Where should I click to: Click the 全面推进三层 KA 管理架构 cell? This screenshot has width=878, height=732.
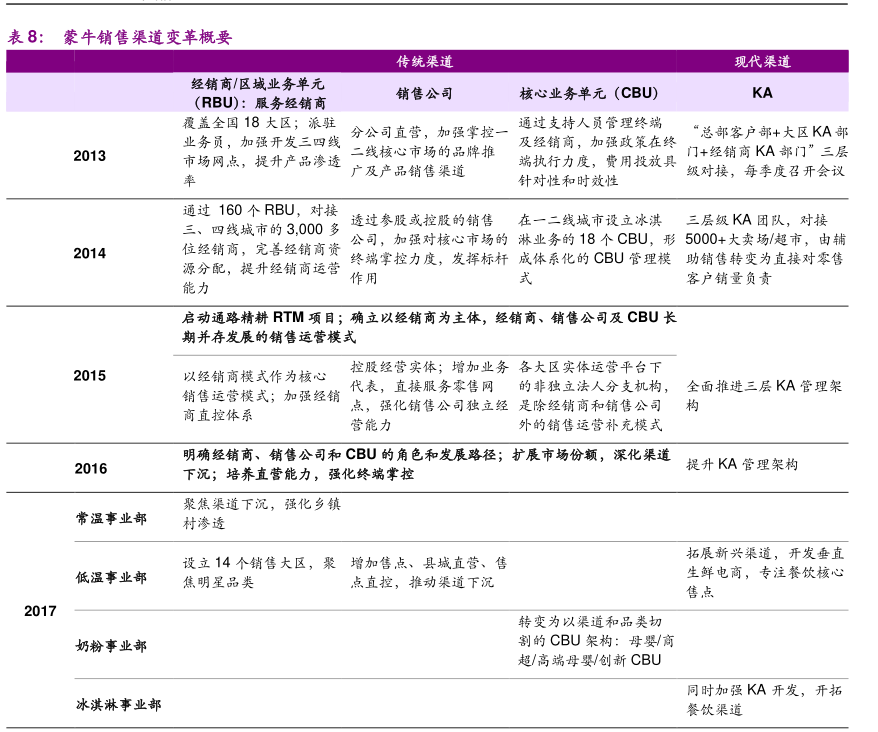[764, 395]
